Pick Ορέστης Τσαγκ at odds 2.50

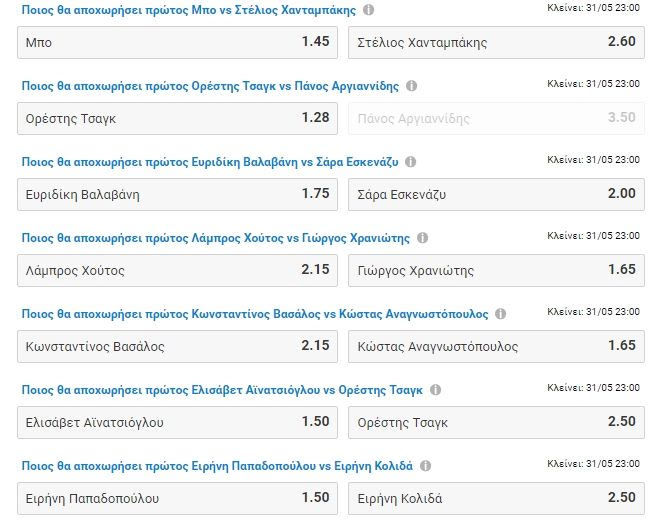click(x=500, y=422)
